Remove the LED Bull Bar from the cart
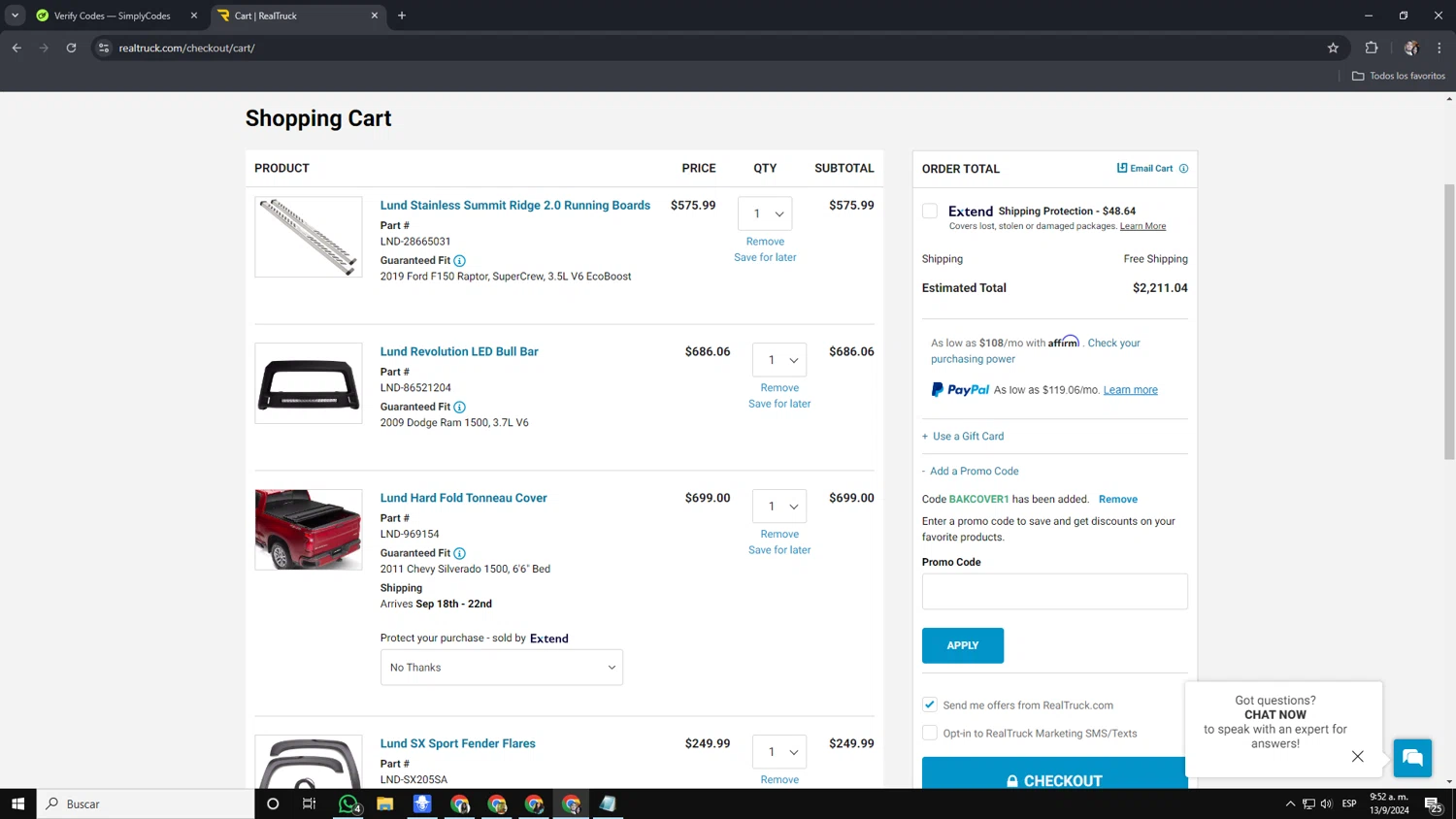 [779, 388]
